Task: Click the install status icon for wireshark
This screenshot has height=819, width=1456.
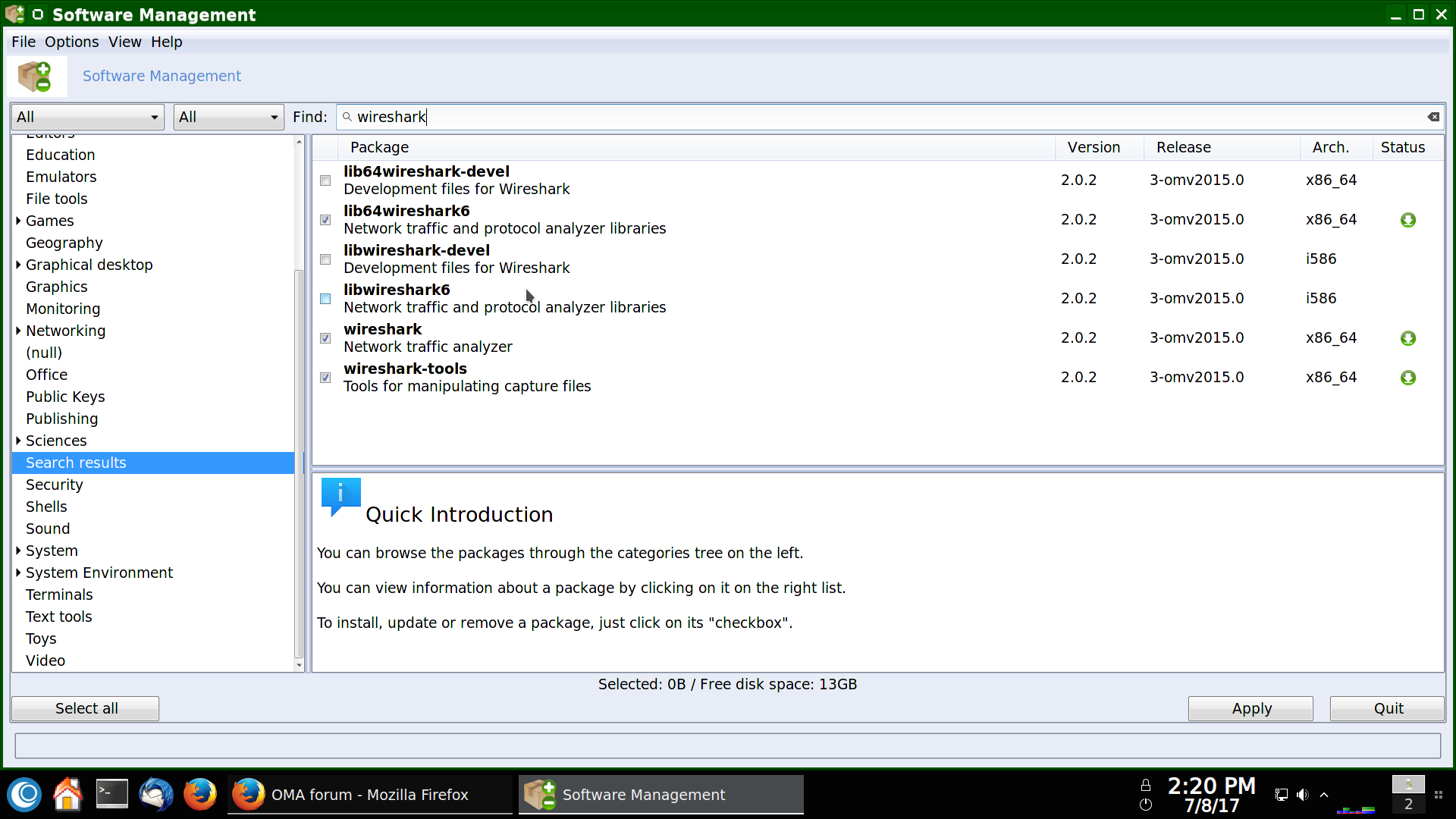Action: pyautogui.click(x=1408, y=338)
